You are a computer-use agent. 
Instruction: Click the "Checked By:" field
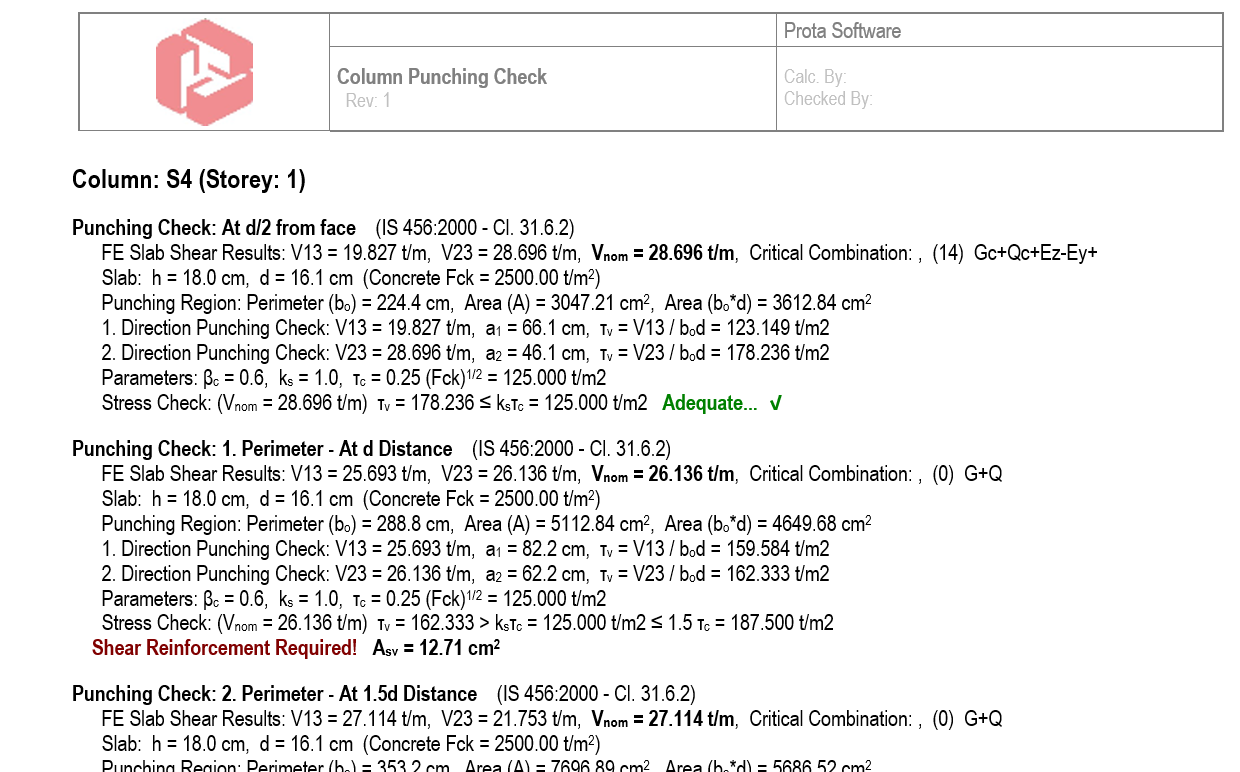click(828, 98)
